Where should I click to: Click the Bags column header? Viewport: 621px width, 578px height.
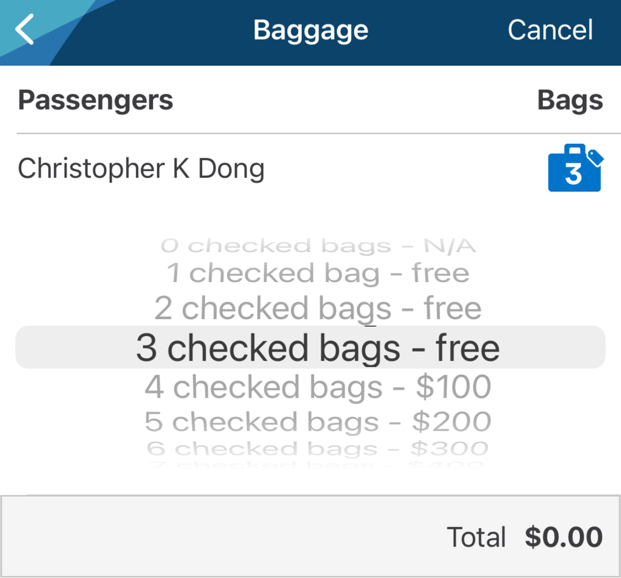[x=570, y=100]
